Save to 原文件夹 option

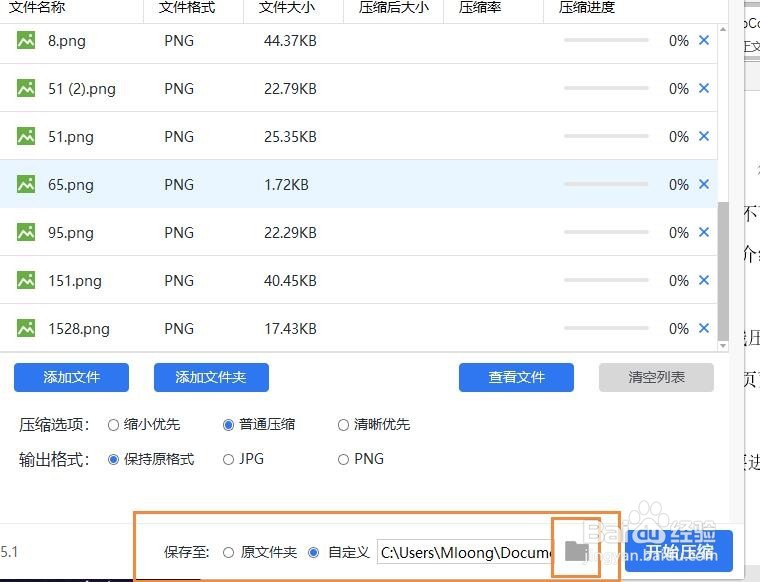228,552
